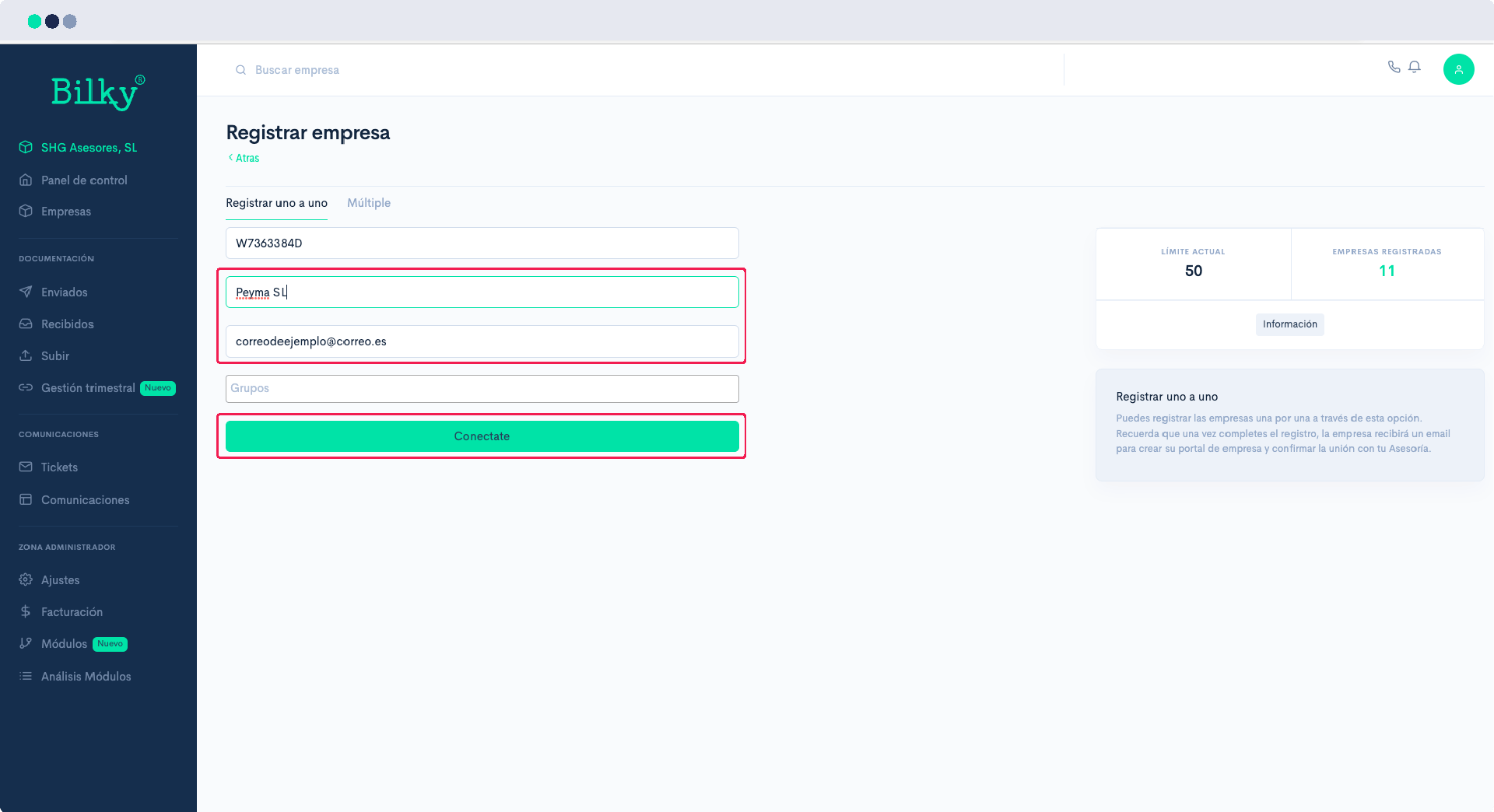
Task: Navigate to Panel de control
Action: (x=84, y=180)
